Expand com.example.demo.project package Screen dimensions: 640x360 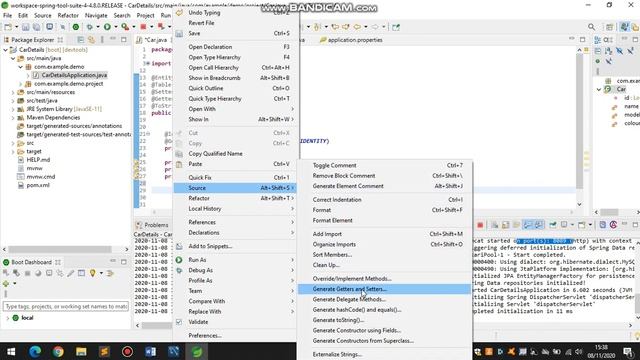20,84
